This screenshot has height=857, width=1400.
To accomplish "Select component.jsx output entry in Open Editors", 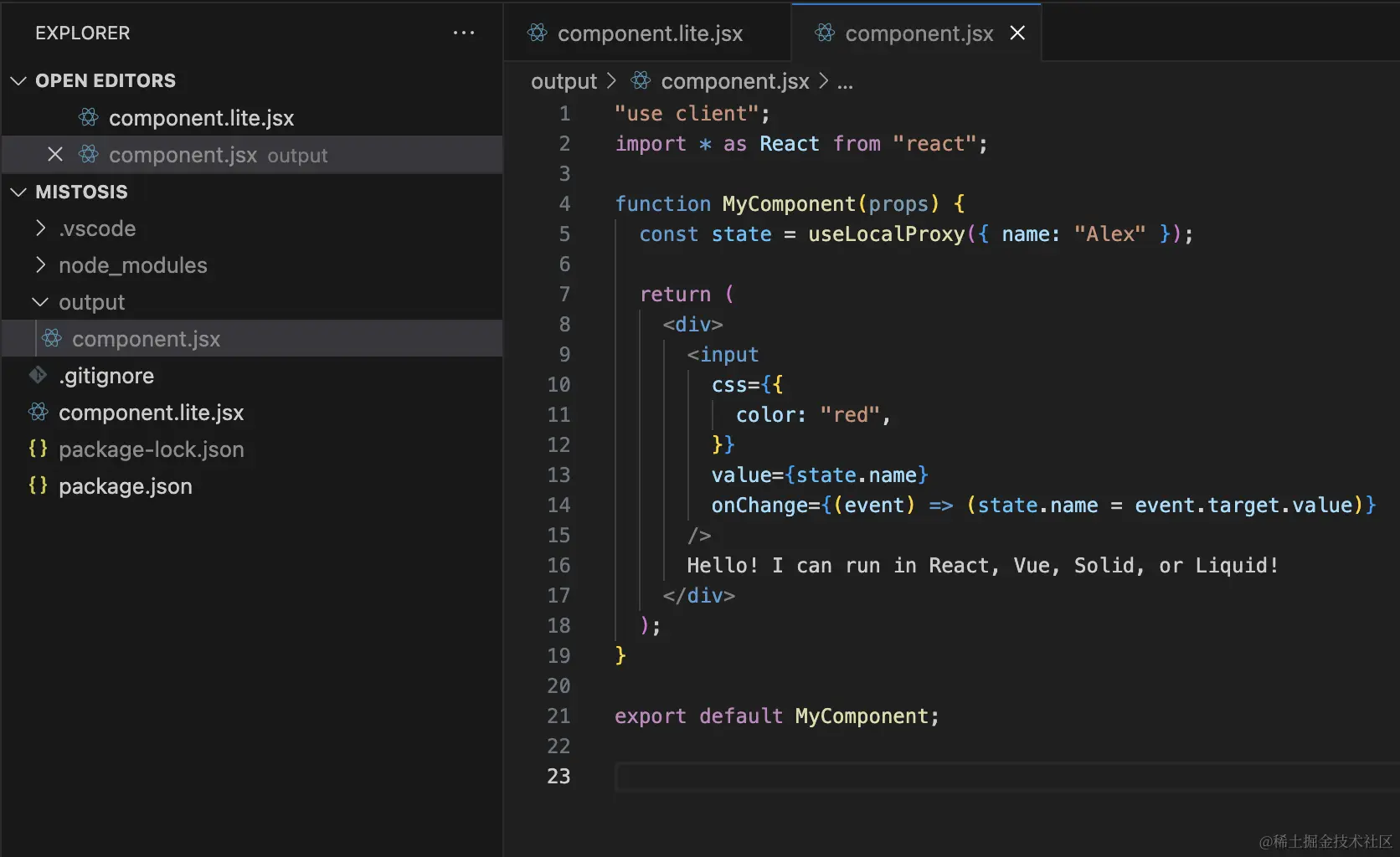I will click(253, 155).
